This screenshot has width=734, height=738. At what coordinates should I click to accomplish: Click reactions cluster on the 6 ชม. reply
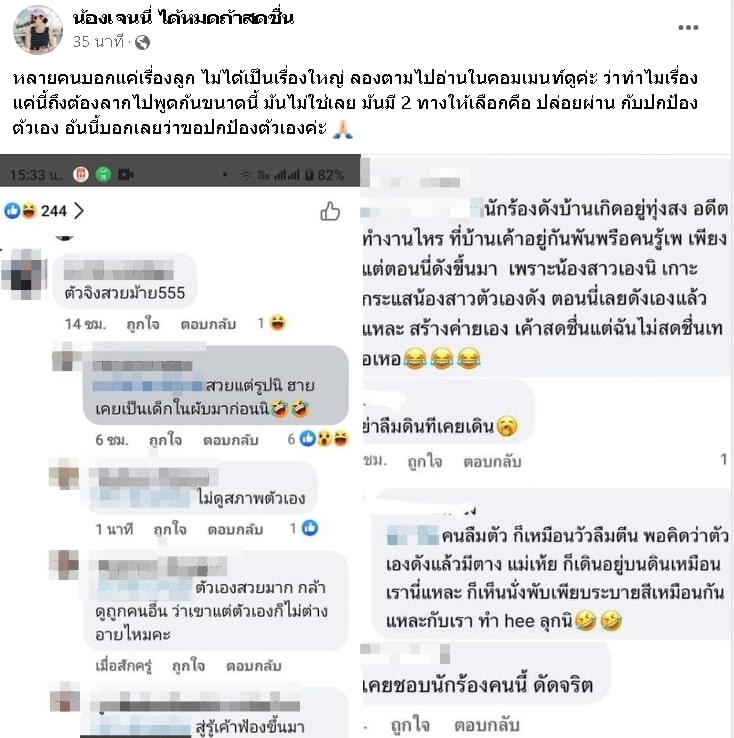tap(324, 439)
